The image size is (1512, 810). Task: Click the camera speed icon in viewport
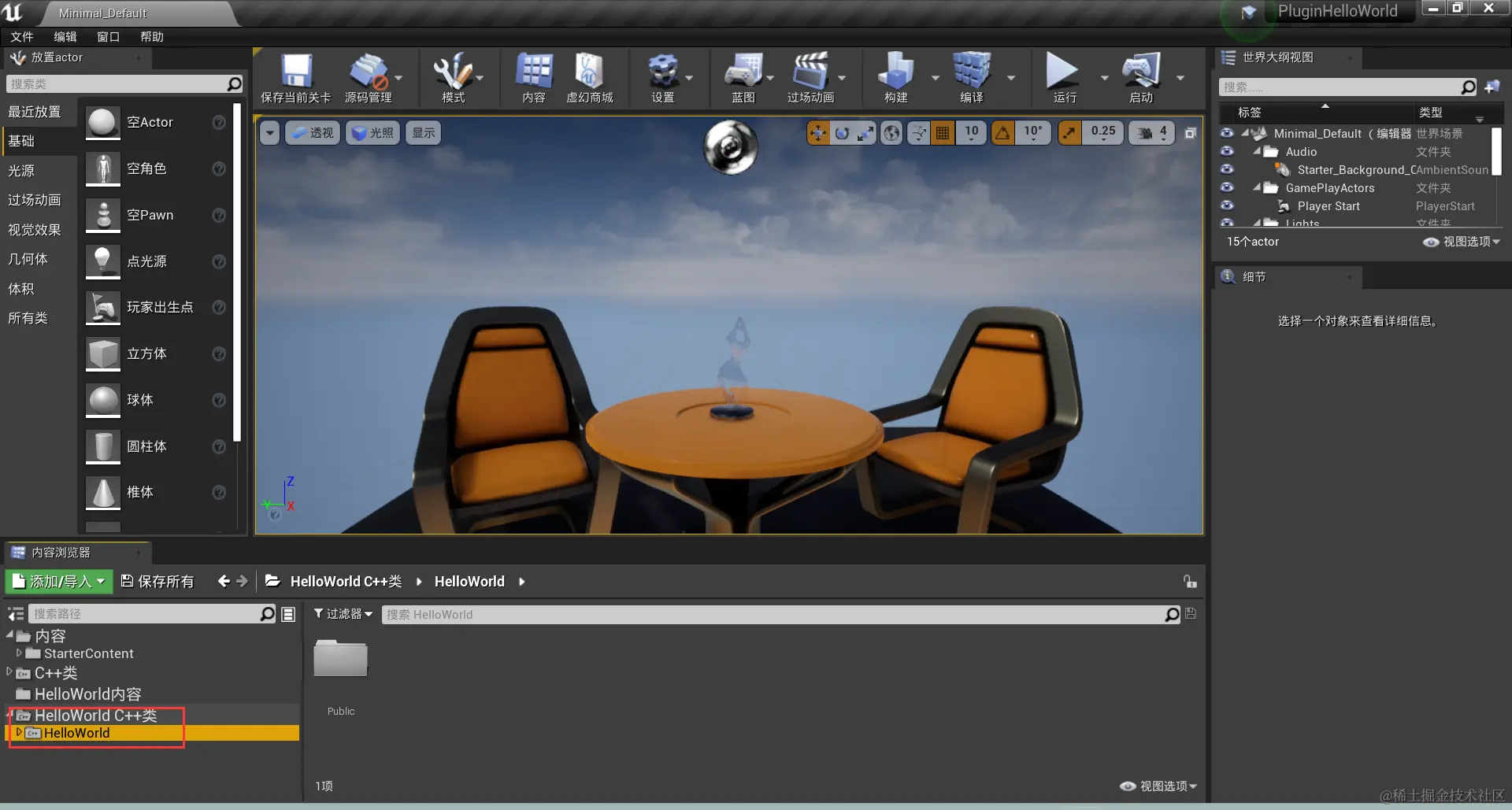[x=1144, y=133]
